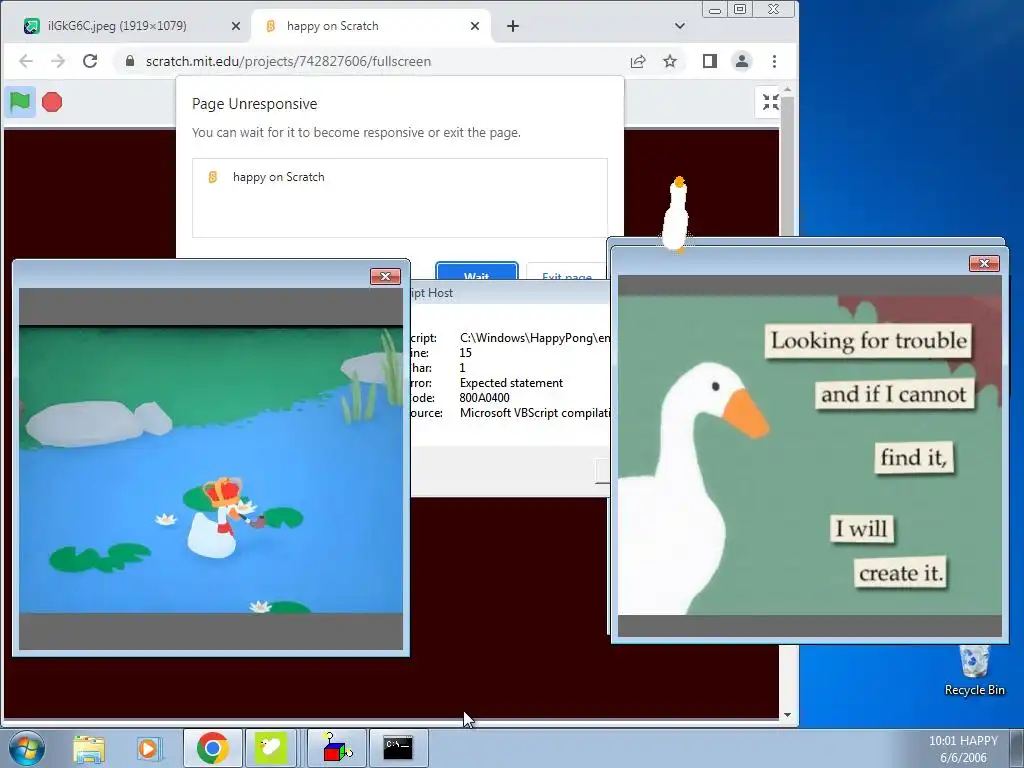Click the browser scrollbar up arrow
The image size is (1024, 768).
click(x=787, y=89)
